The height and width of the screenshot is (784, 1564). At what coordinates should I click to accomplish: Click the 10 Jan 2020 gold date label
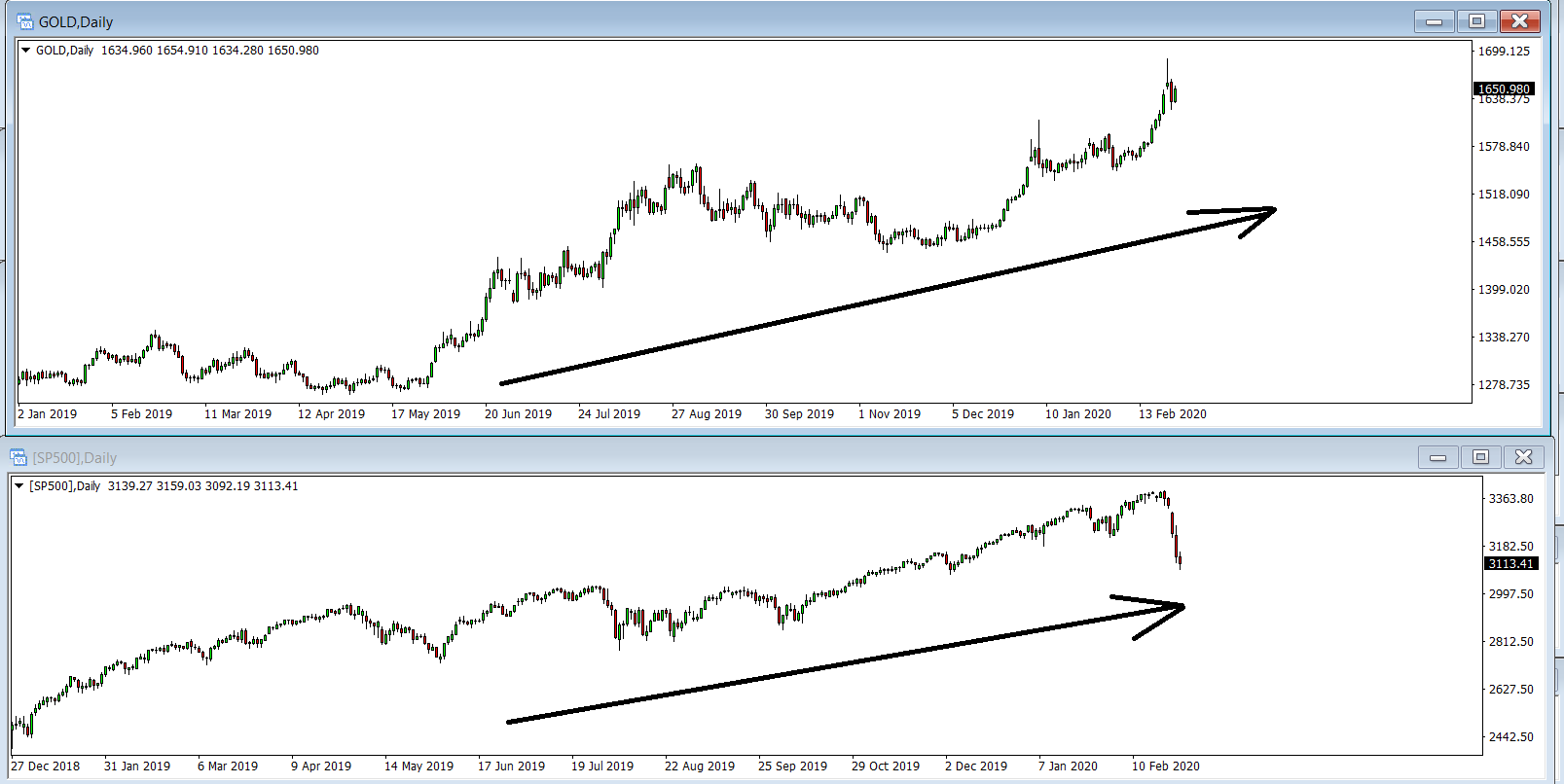click(x=1078, y=414)
